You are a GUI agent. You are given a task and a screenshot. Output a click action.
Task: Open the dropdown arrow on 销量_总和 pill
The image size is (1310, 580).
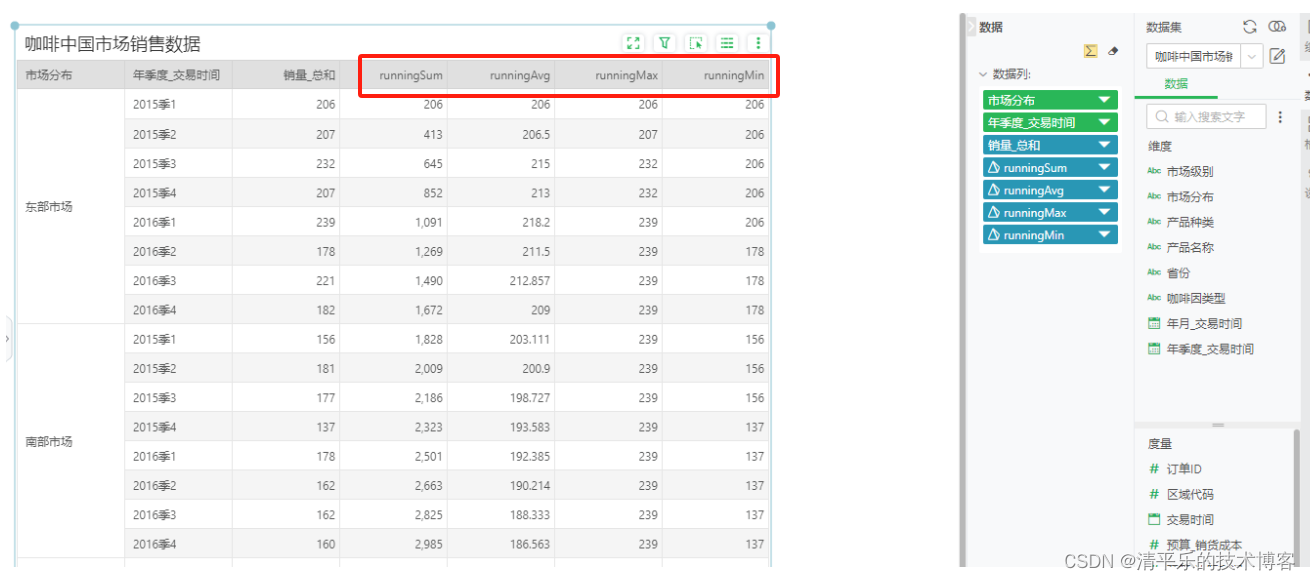[x=1105, y=145]
